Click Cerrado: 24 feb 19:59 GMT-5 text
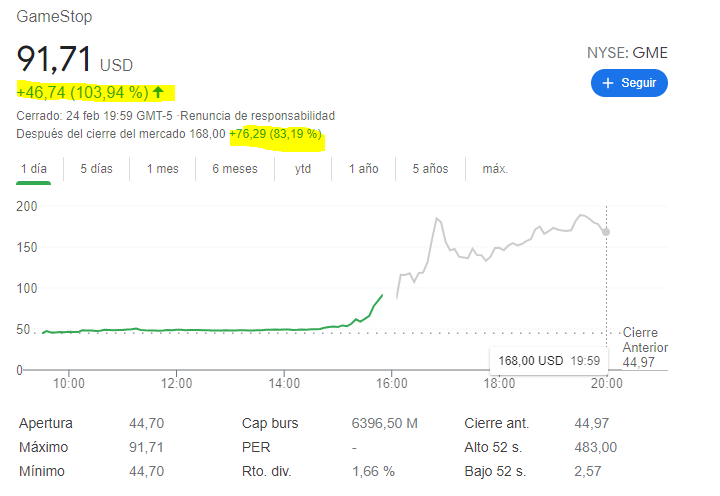 (94, 116)
